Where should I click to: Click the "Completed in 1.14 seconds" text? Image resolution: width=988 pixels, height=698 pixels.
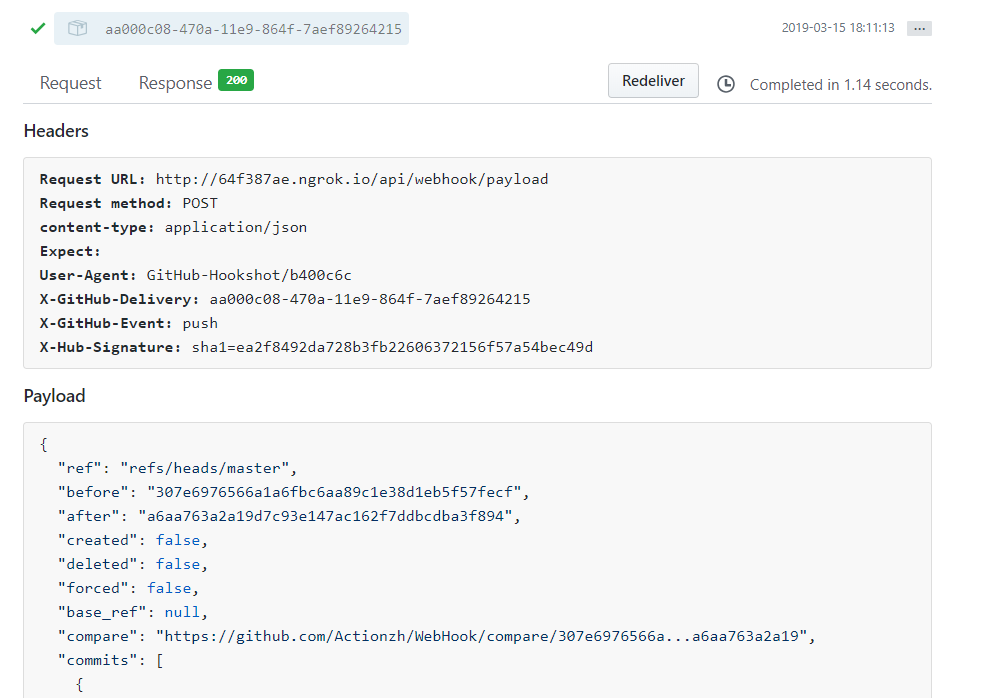pos(840,85)
